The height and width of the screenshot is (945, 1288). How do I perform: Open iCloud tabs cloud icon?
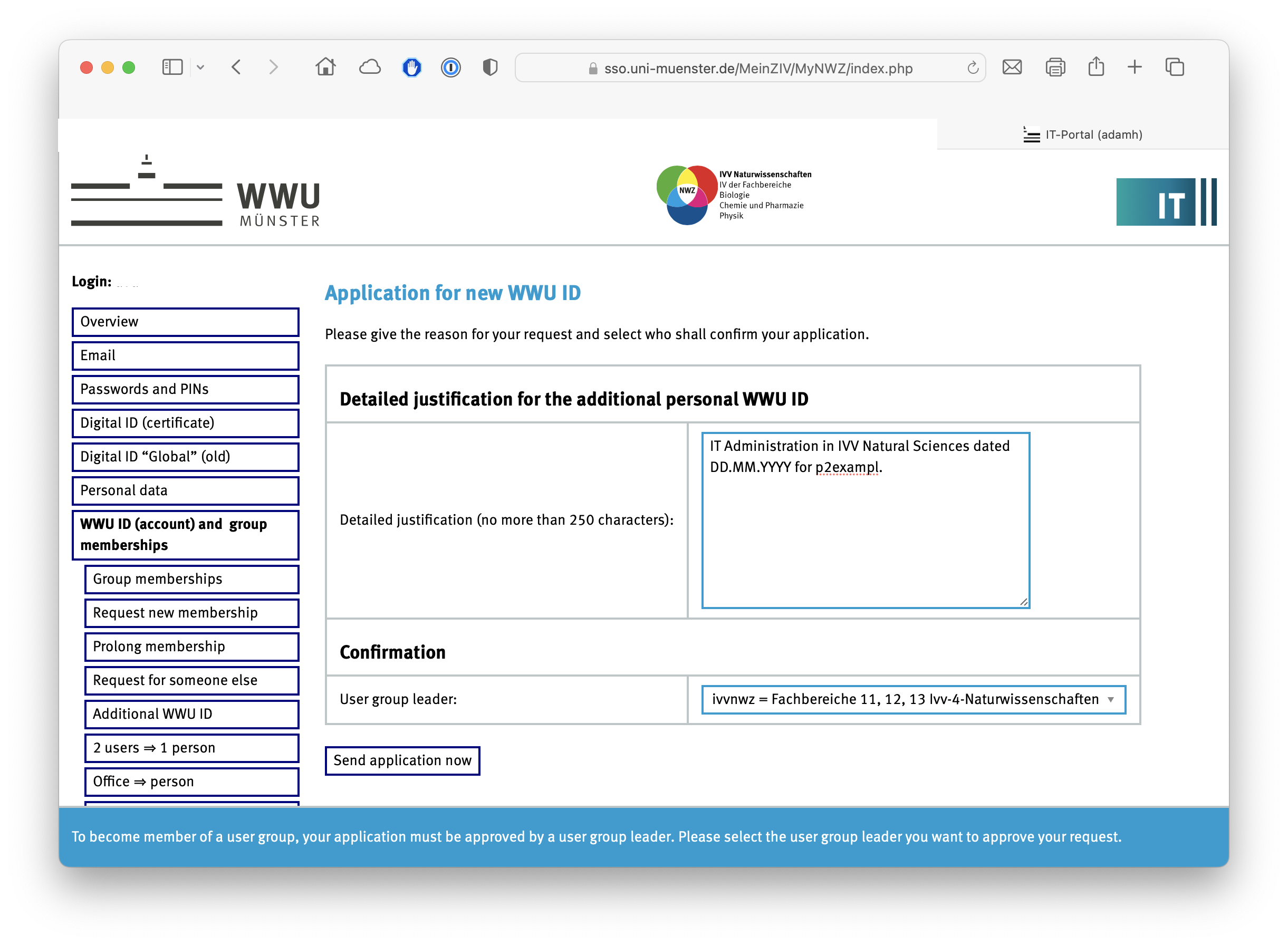[370, 67]
